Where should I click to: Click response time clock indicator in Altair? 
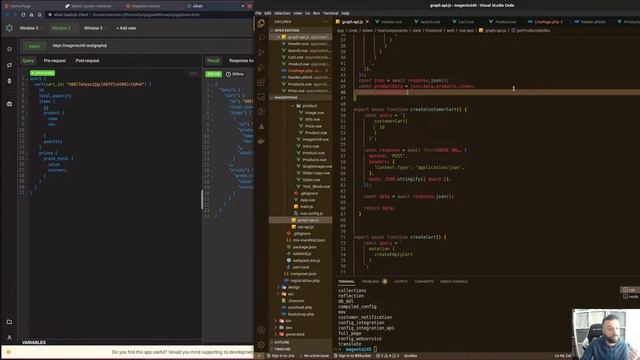click(x=235, y=74)
